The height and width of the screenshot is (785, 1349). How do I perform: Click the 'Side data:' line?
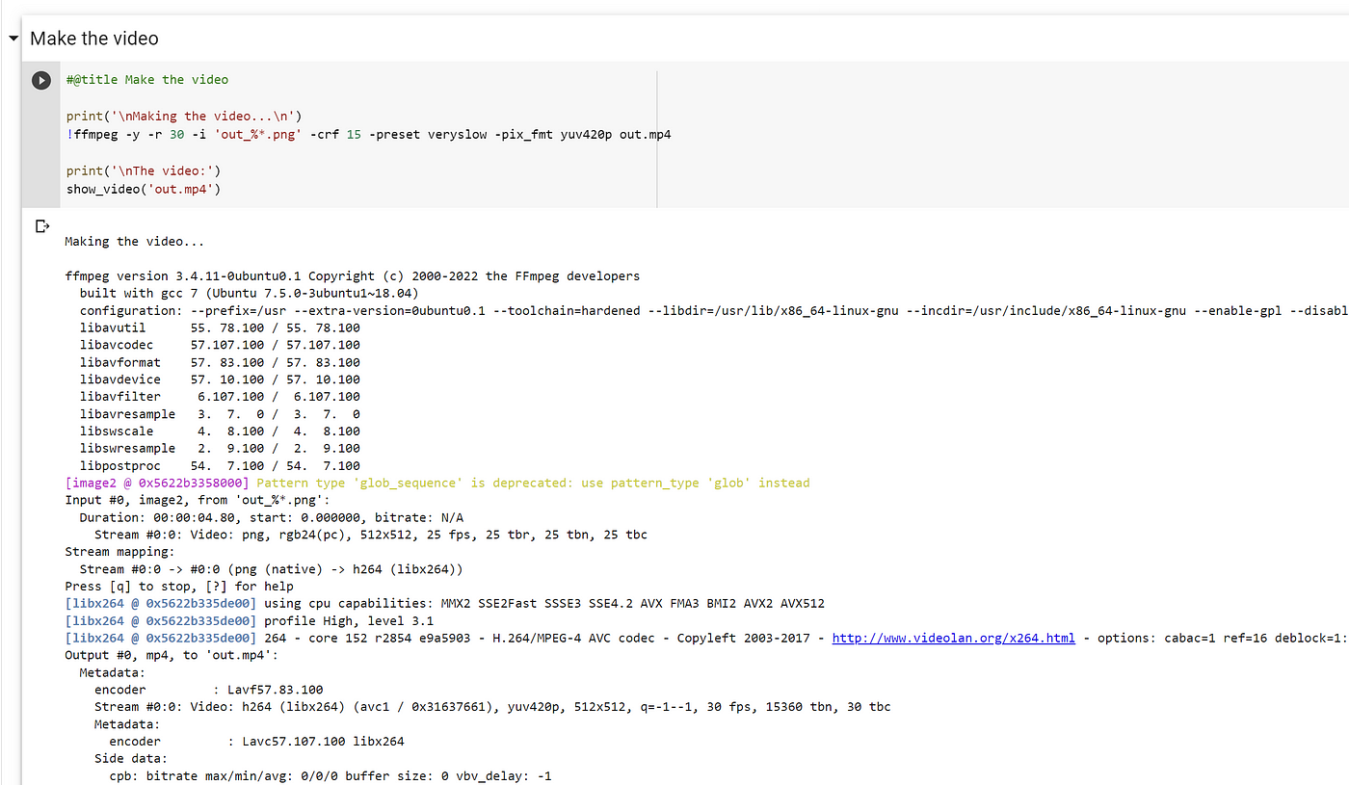point(131,759)
